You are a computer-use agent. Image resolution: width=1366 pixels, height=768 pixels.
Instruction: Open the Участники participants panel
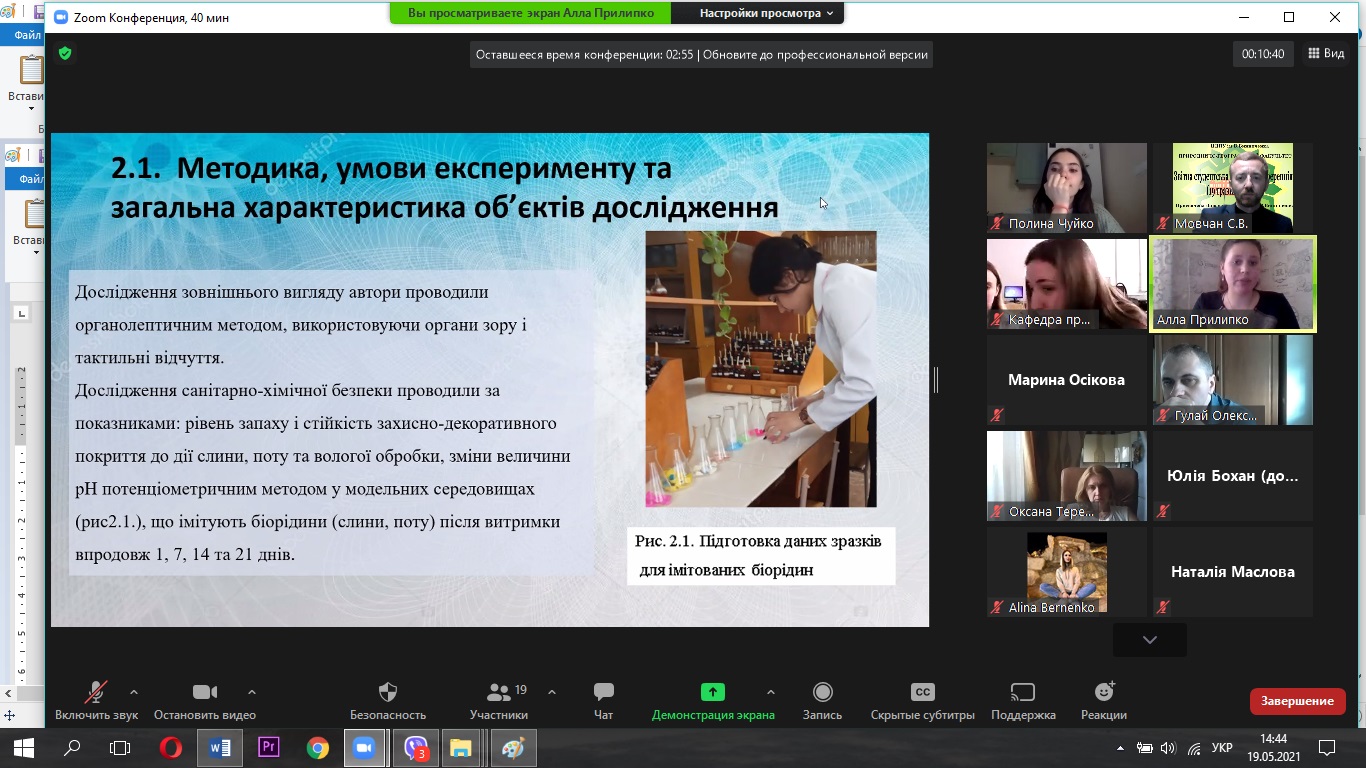coord(499,692)
